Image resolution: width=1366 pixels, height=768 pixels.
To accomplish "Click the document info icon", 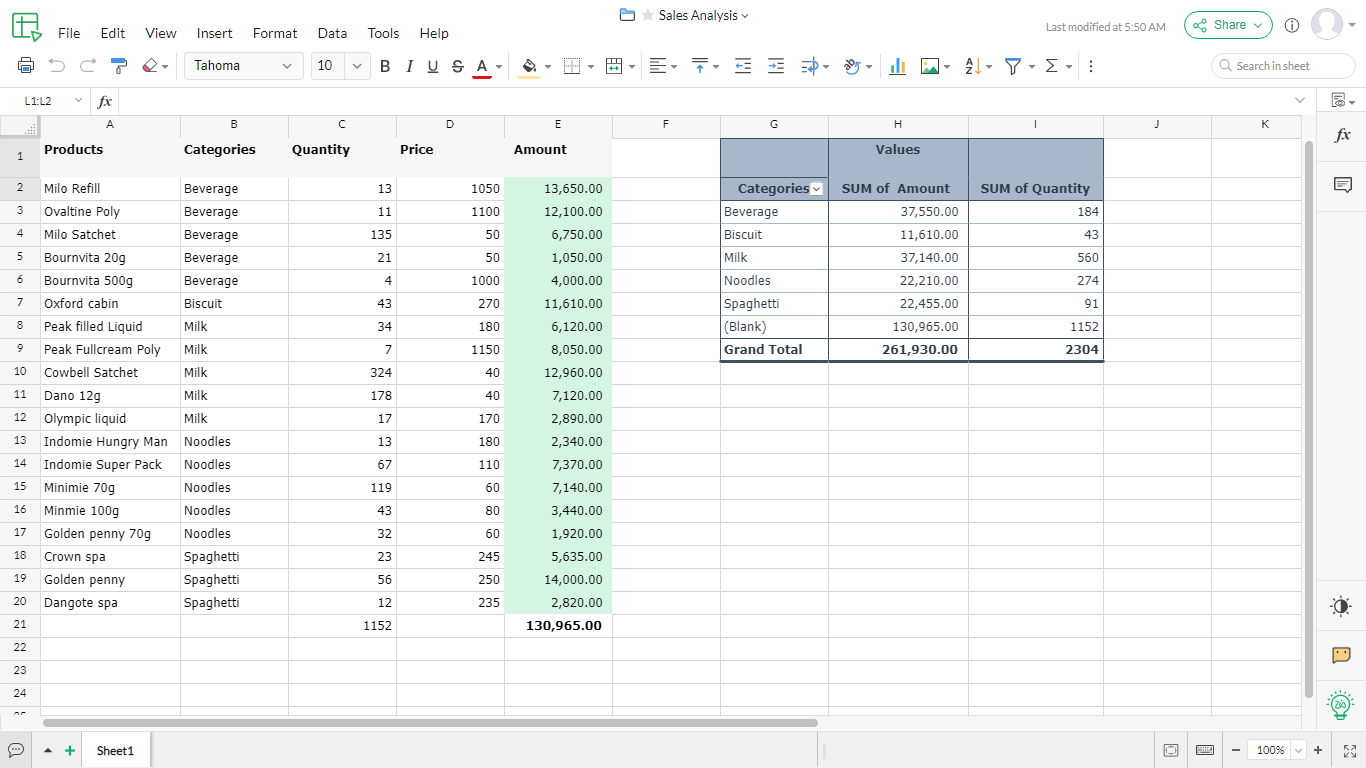I will (1291, 25).
